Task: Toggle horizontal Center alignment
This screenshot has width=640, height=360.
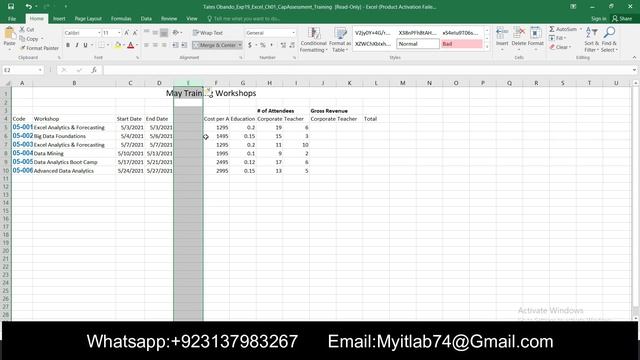Action: [x=155, y=45]
